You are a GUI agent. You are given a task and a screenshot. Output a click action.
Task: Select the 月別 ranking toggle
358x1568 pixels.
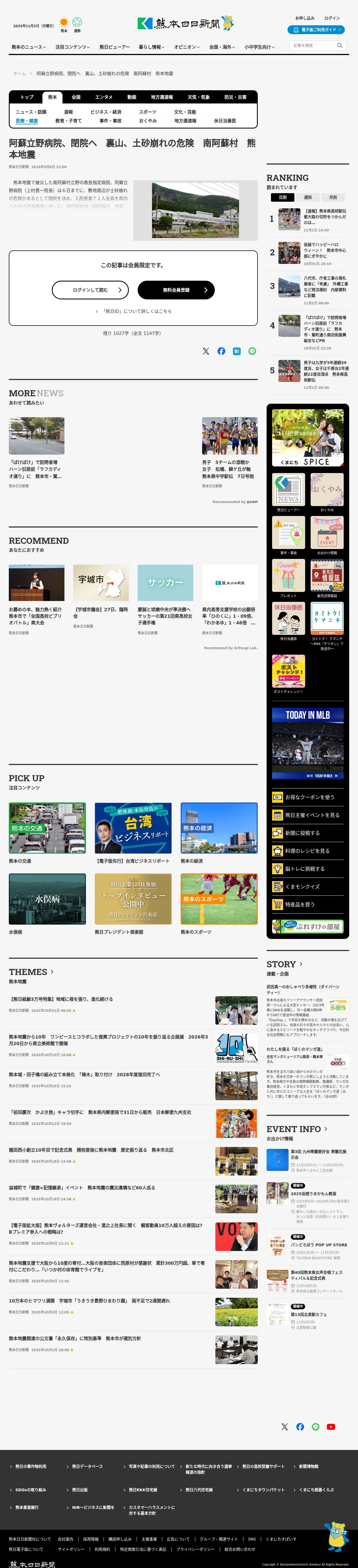point(333,197)
